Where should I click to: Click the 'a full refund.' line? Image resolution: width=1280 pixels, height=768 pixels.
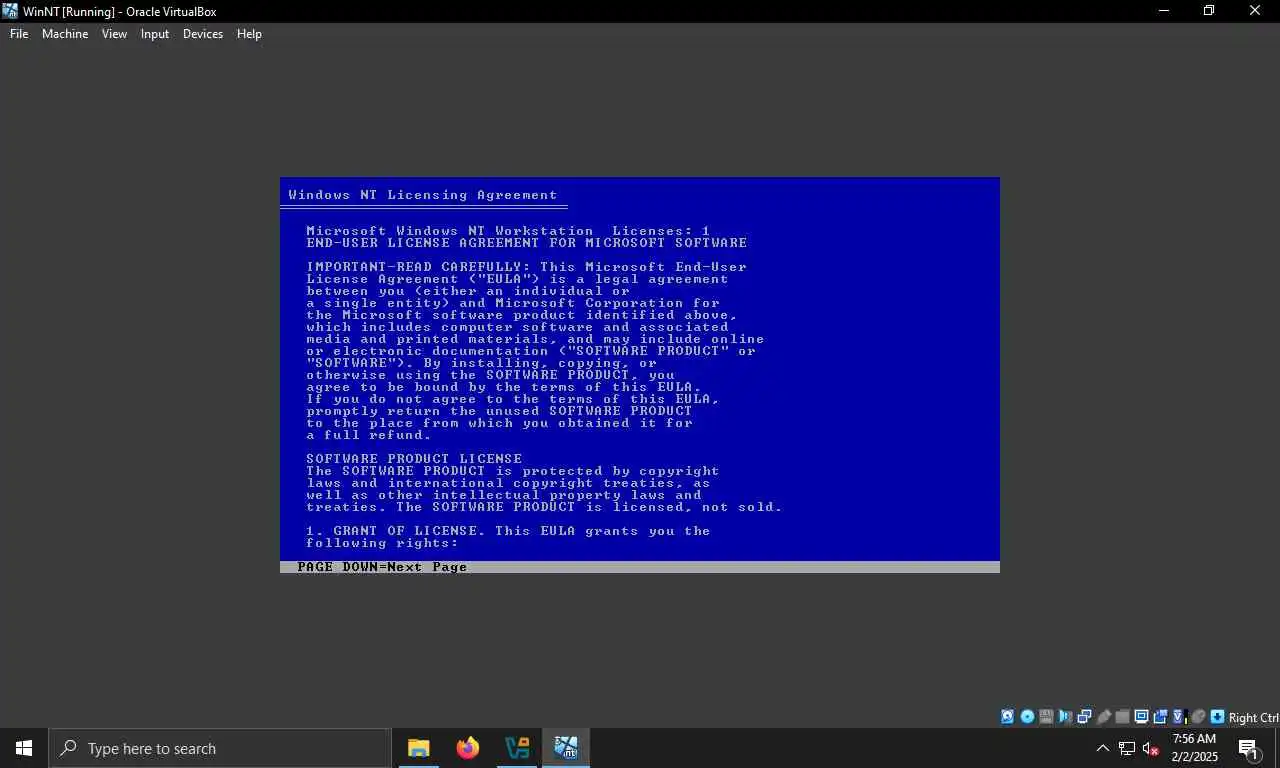[x=369, y=435]
